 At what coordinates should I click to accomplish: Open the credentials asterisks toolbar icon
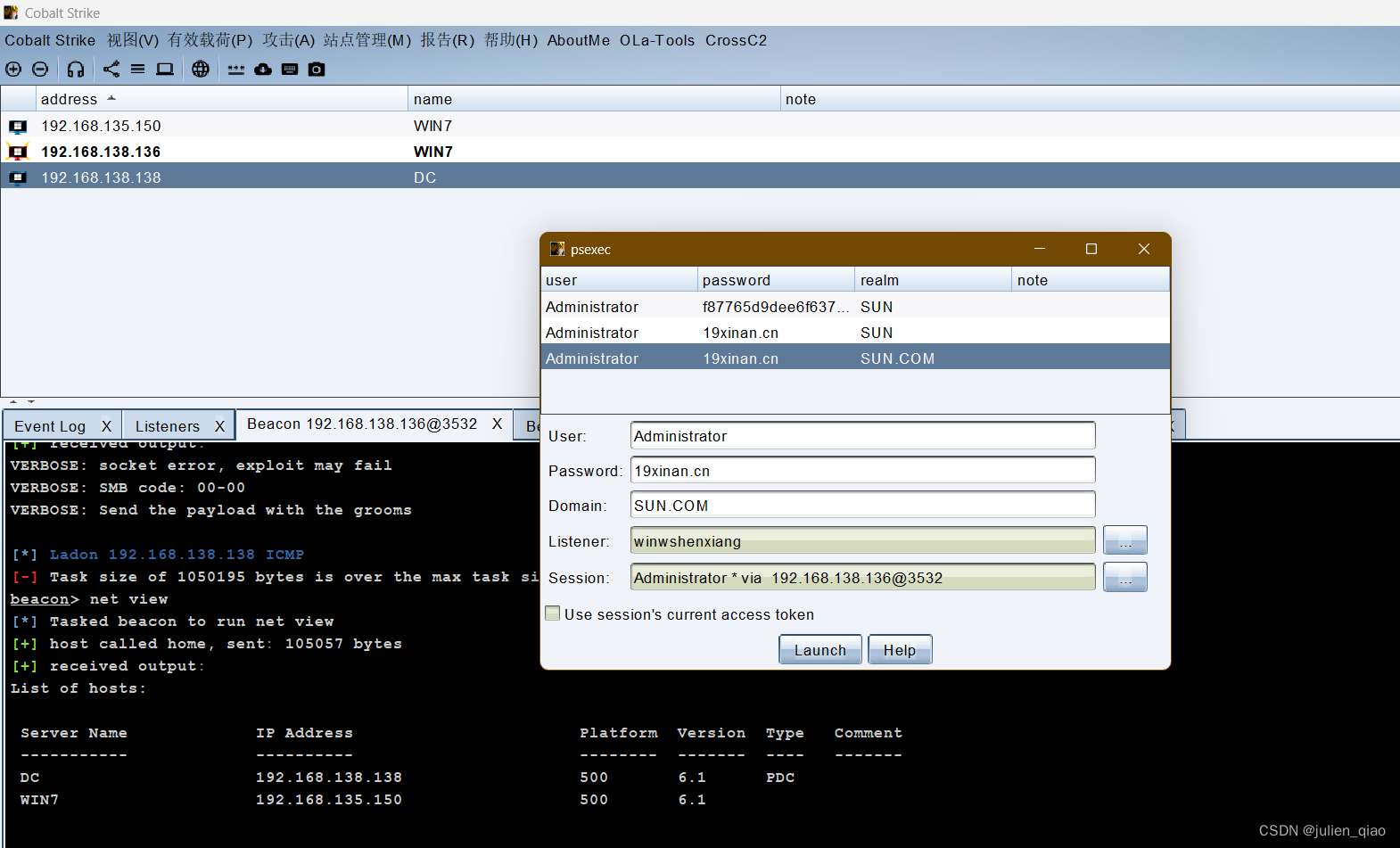(235, 70)
